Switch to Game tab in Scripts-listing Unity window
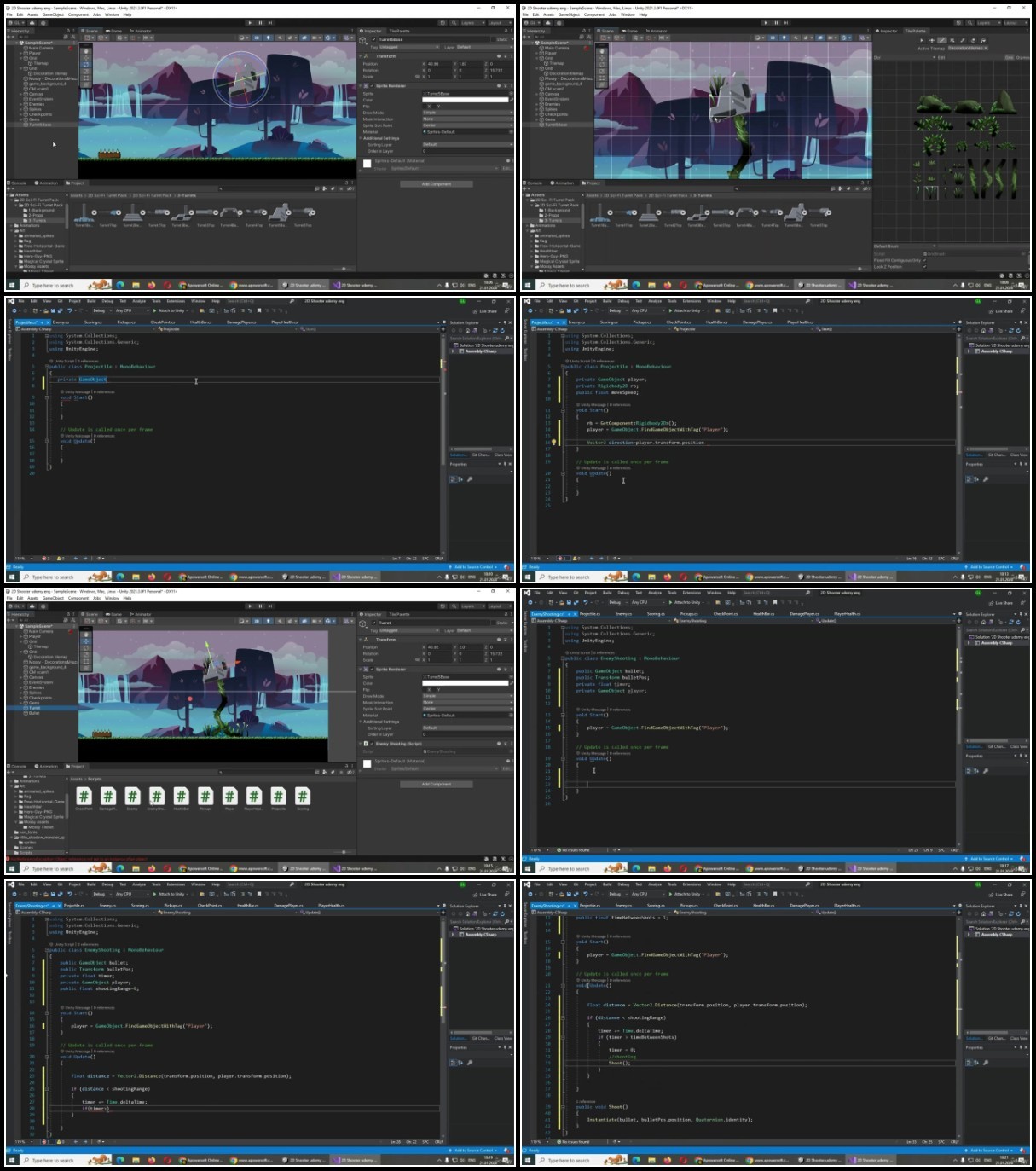 pyautogui.click(x=115, y=614)
